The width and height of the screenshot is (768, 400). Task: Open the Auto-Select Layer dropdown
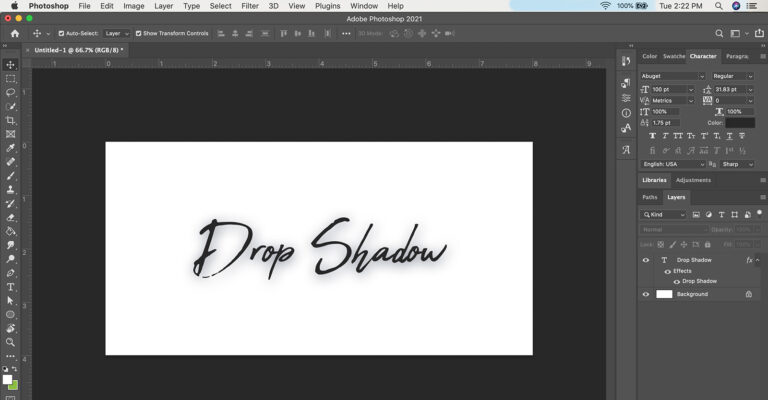click(117, 33)
